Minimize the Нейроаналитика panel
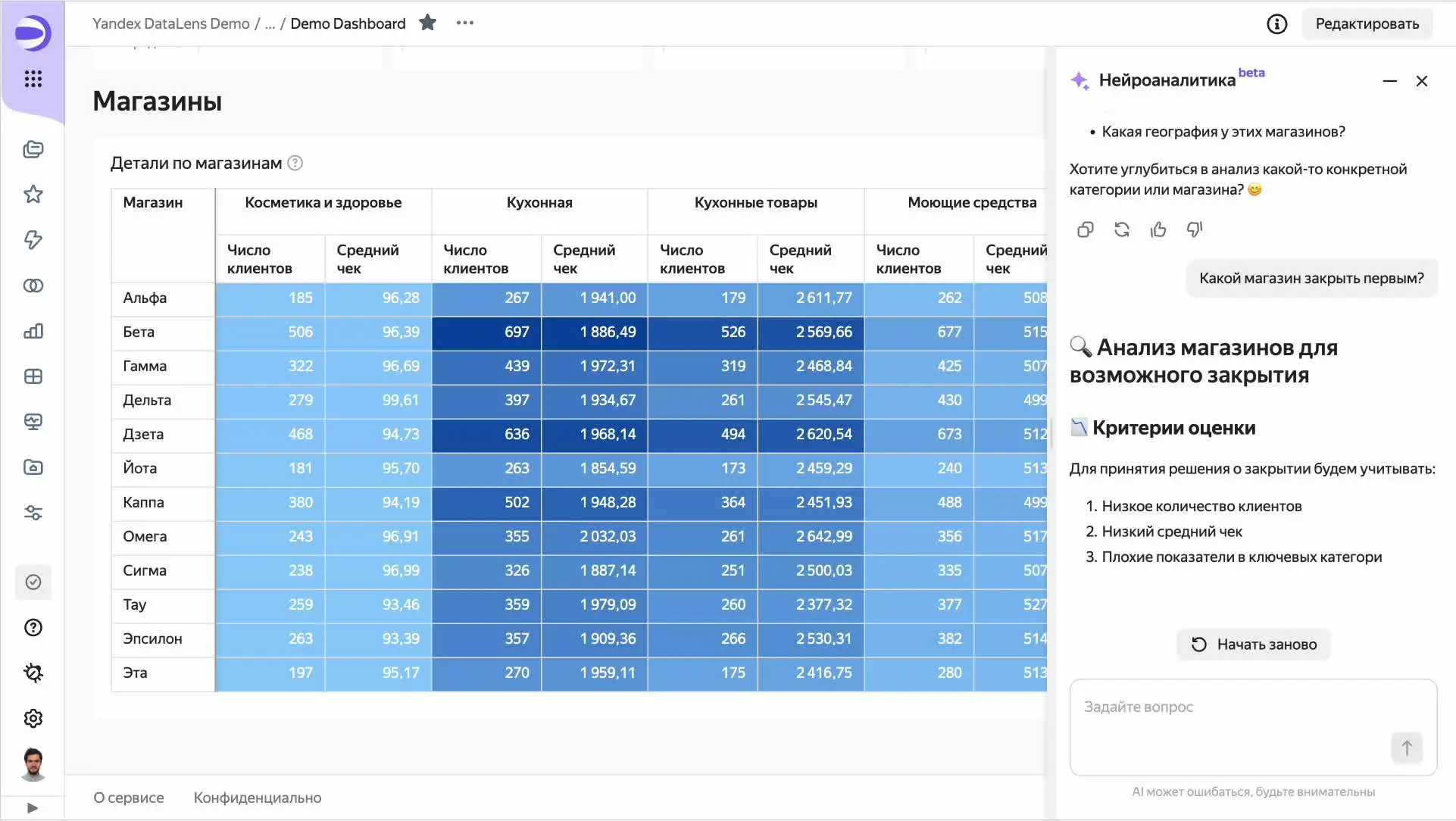Screen dimensions: 1456x821 tap(1389, 81)
